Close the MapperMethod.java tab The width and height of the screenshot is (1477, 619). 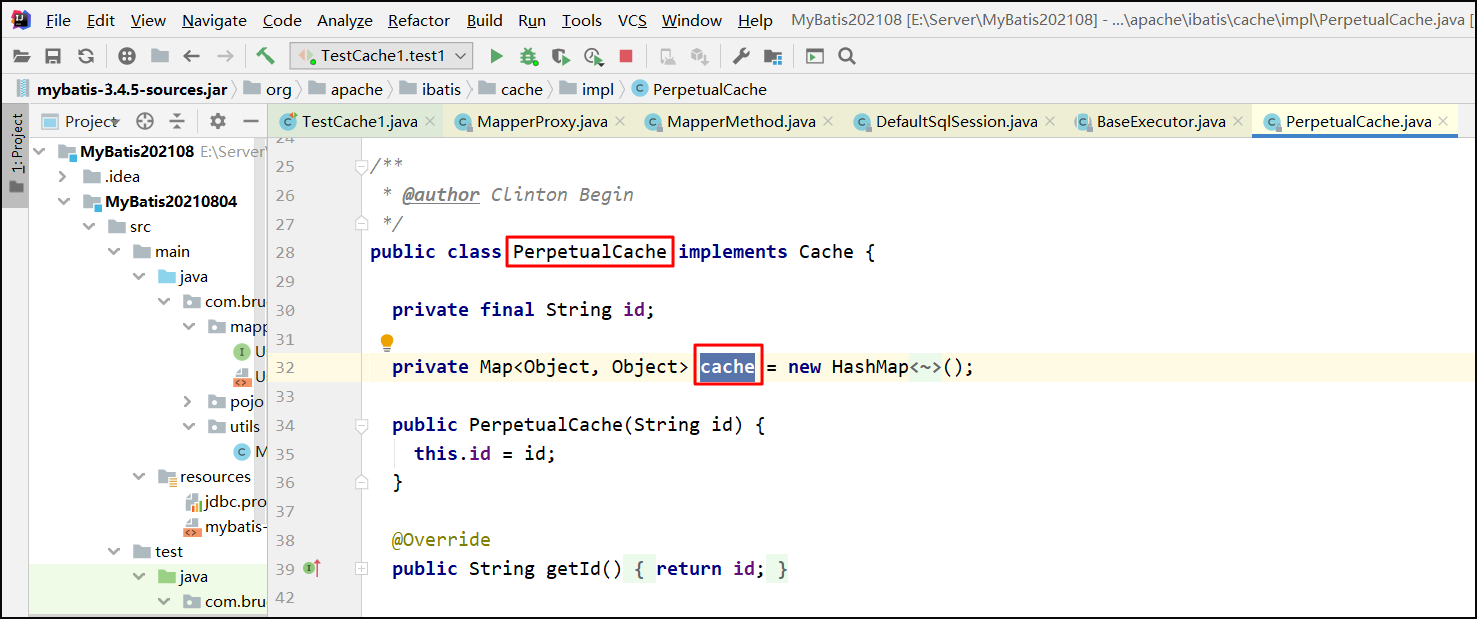pyautogui.click(x=828, y=121)
